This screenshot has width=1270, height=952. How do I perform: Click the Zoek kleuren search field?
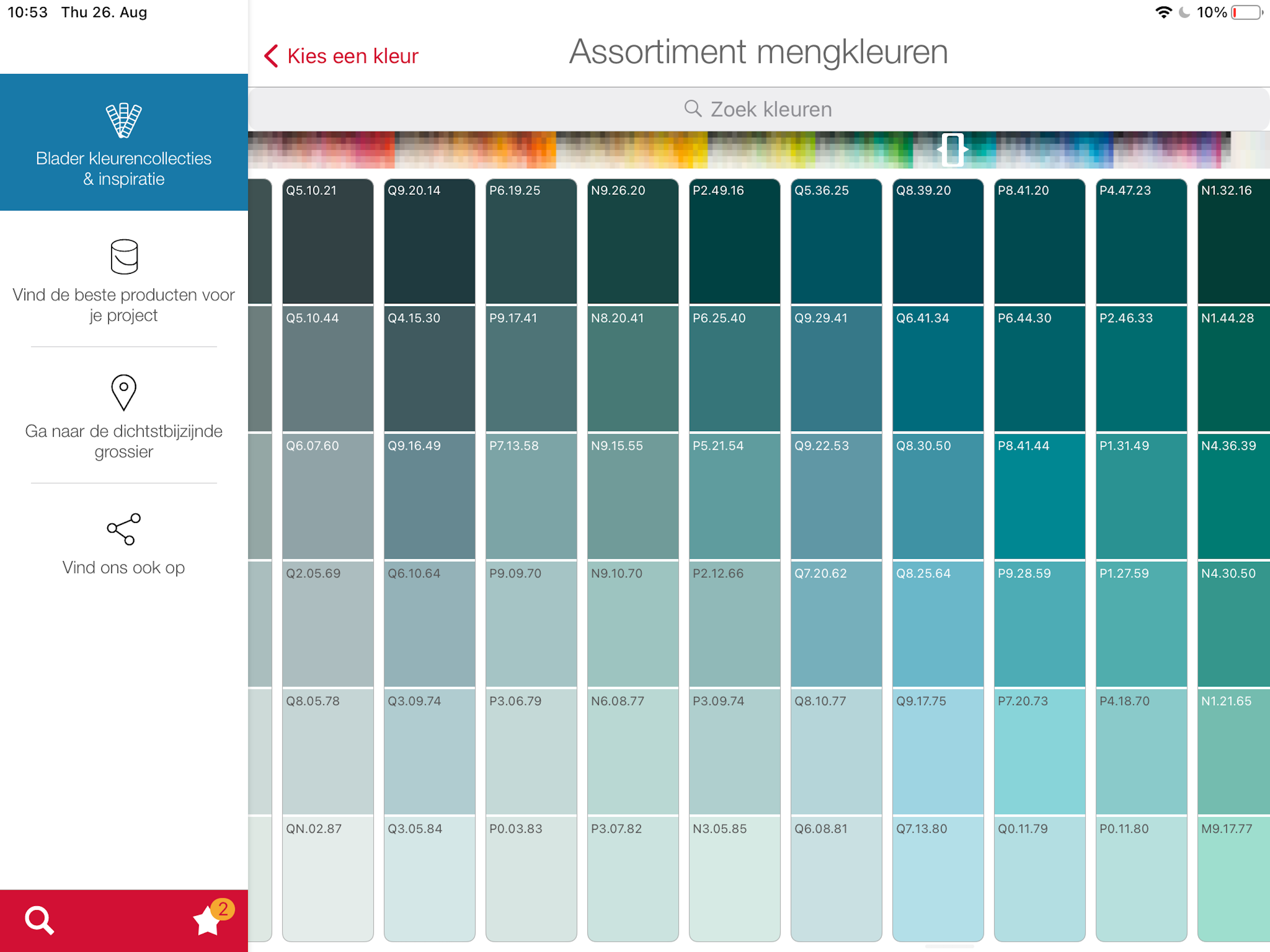(770, 109)
